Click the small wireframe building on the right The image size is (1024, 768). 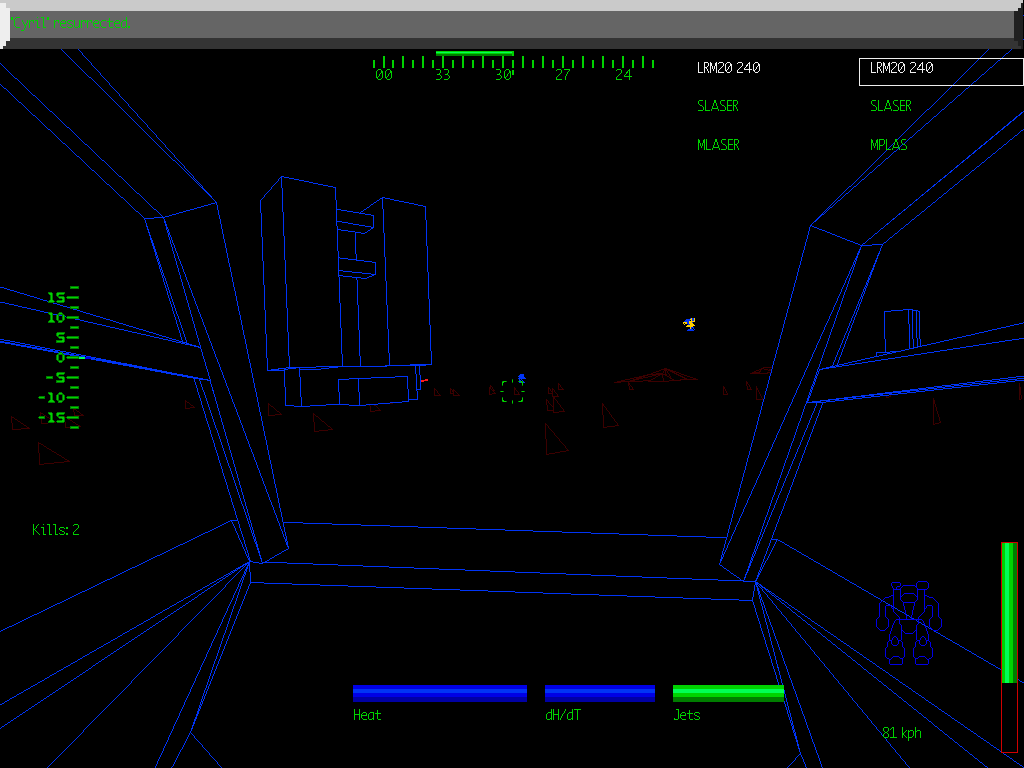(x=899, y=331)
